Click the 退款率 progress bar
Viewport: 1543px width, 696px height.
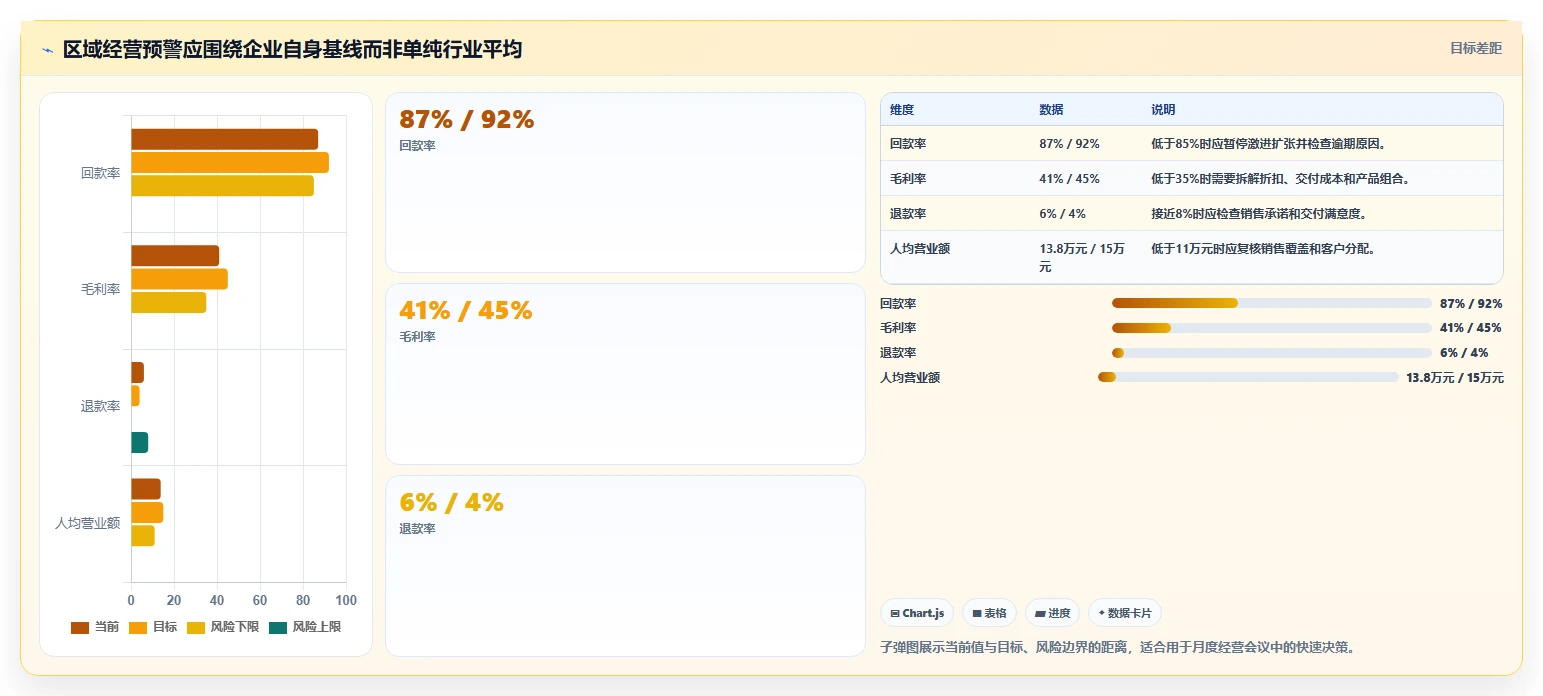(x=1272, y=352)
